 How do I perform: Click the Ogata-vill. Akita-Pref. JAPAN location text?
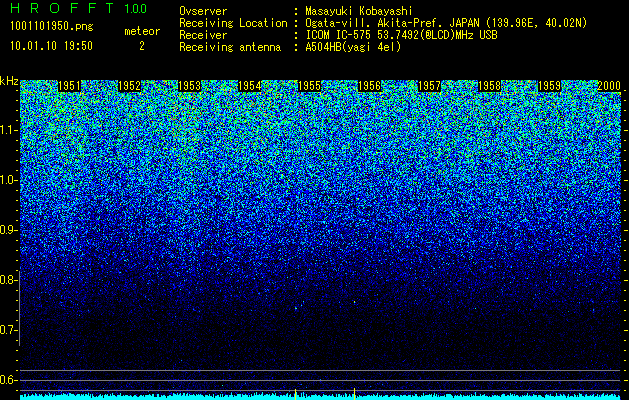(446, 23)
